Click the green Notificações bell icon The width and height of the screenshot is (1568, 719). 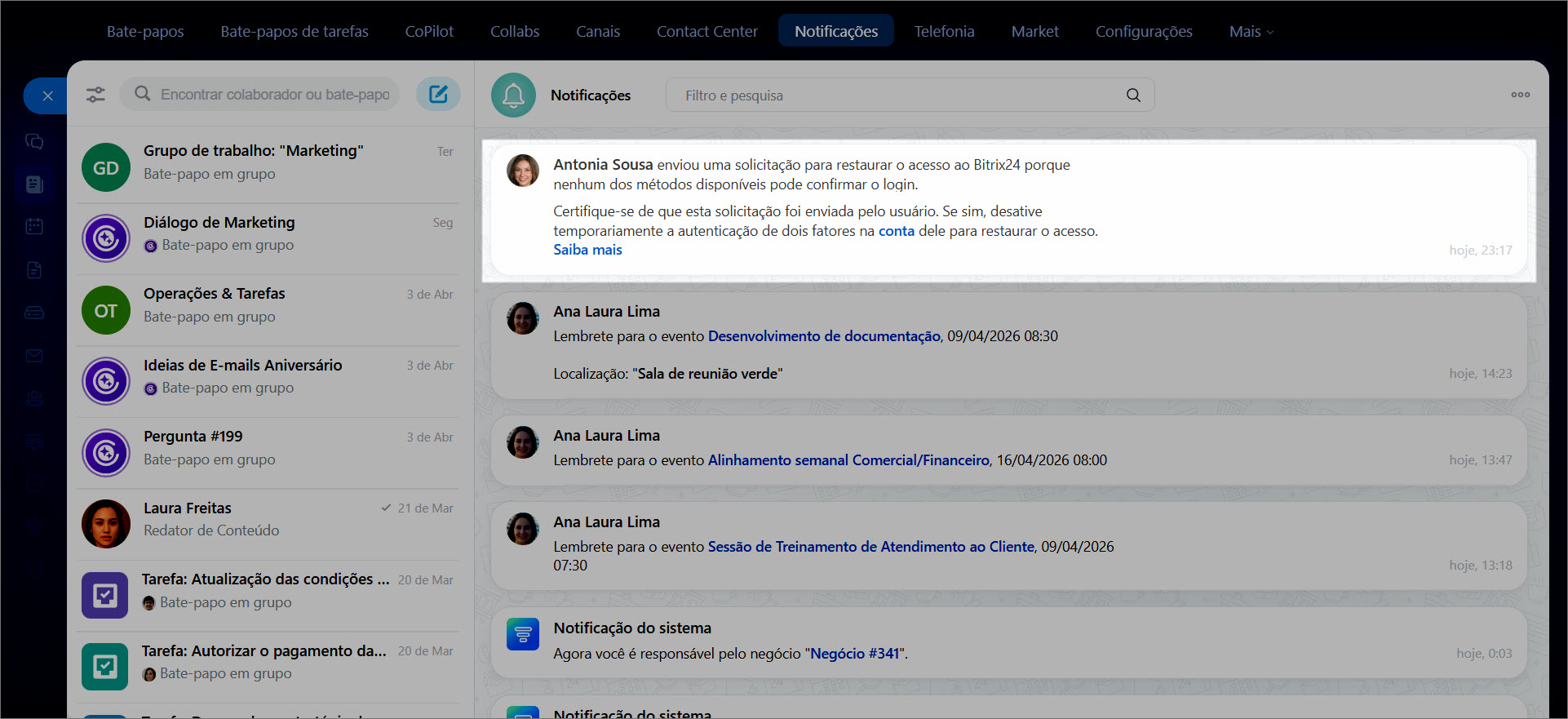[x=513, y=95]
